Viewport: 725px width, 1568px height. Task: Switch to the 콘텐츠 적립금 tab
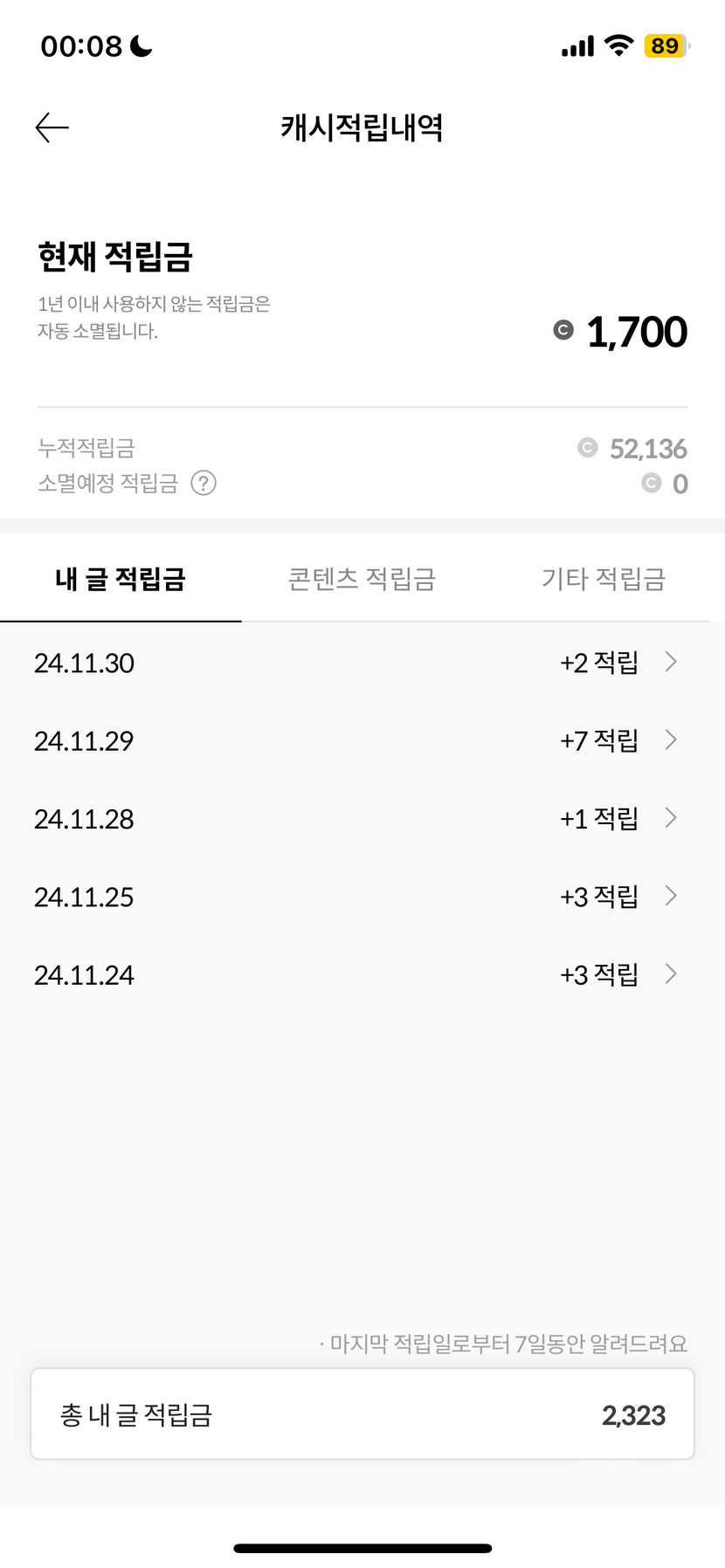click(x=362, y=579)
